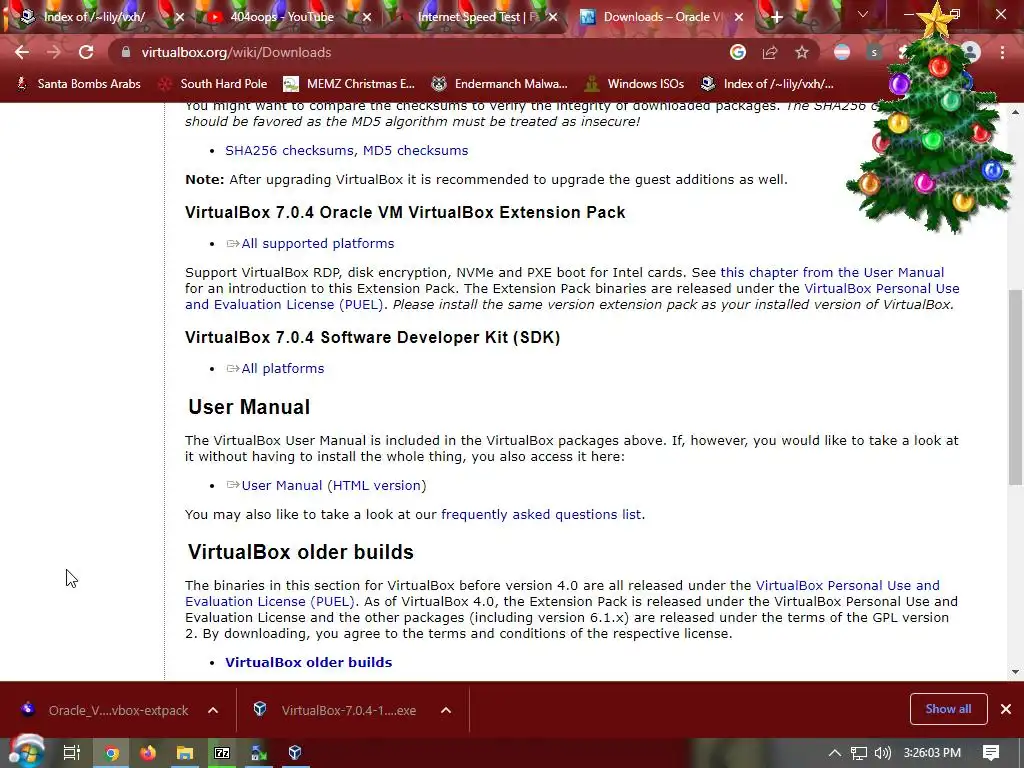Open the Chrome three-dot menu

tap(1002, 52)
